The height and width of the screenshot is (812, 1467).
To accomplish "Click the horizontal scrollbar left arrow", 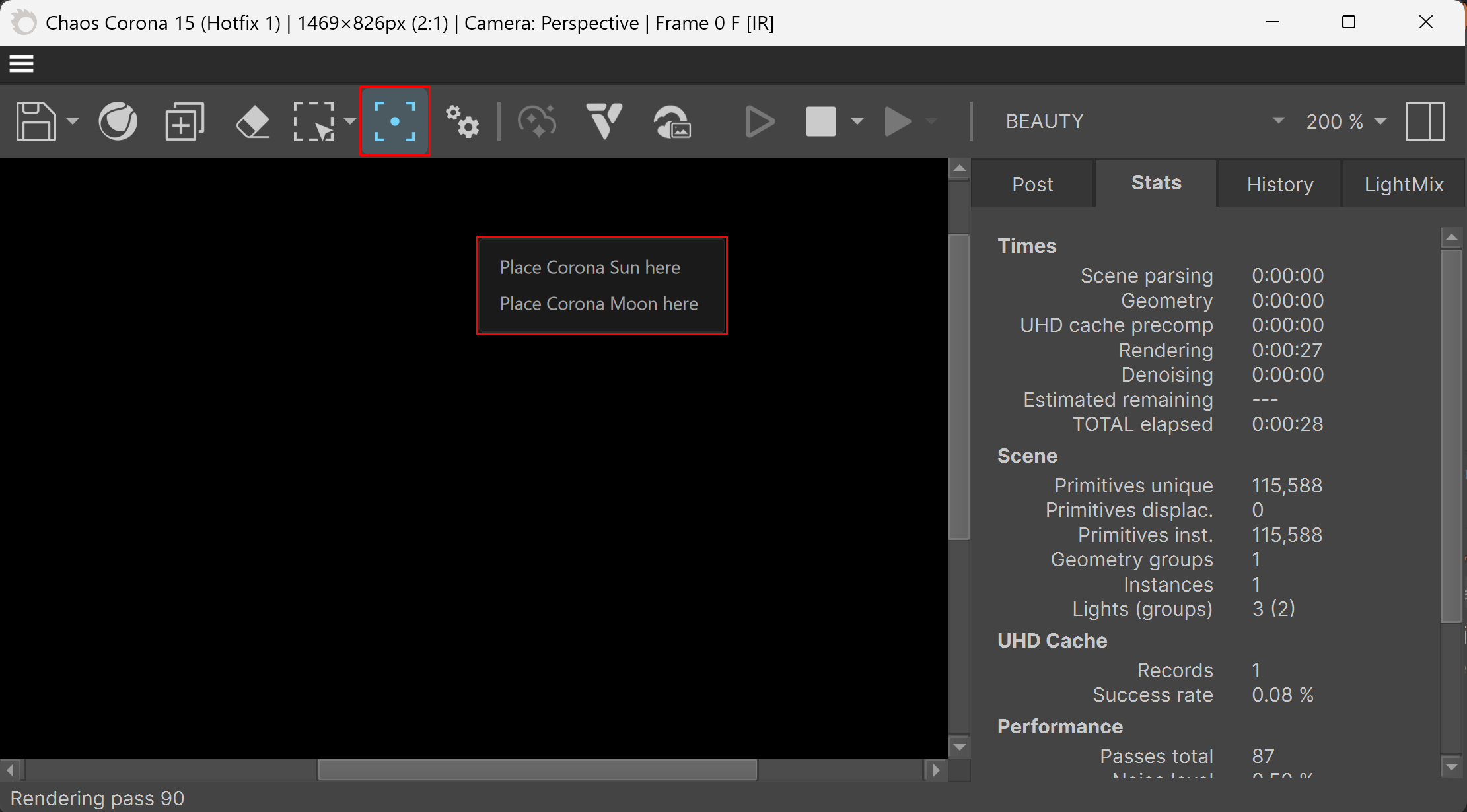I will click(11, 770).
